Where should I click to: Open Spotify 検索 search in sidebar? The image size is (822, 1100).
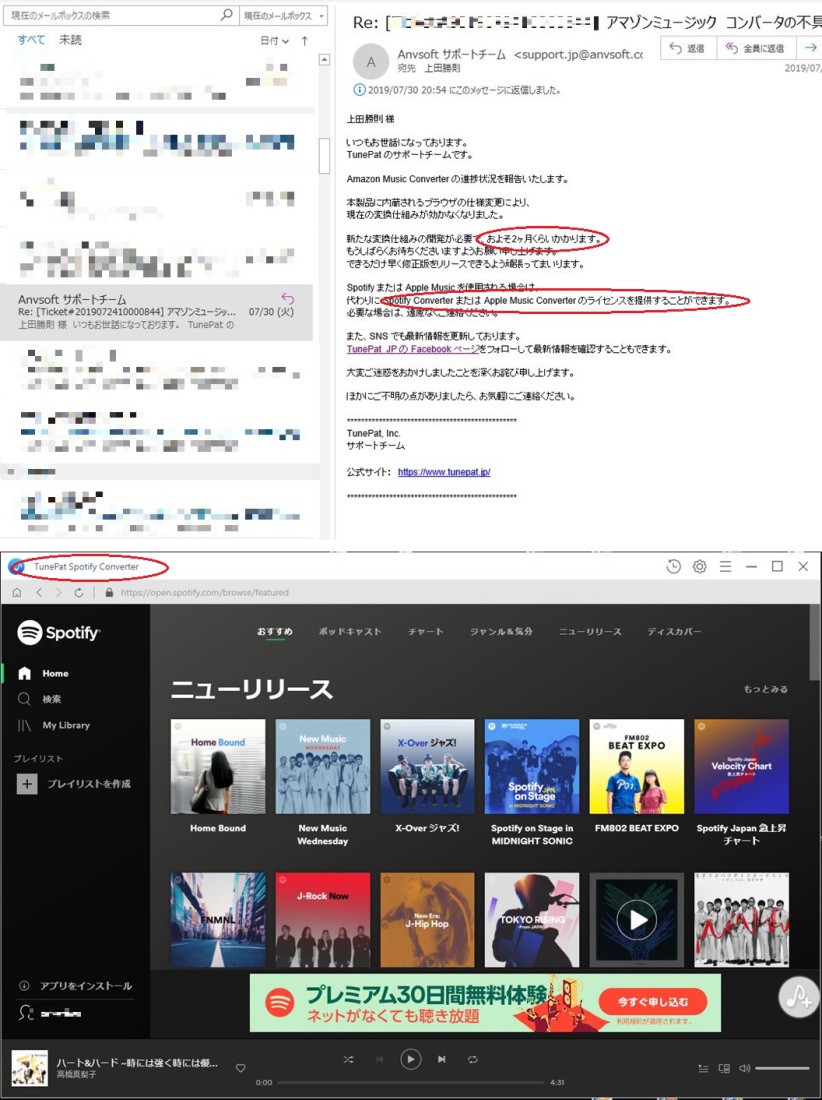point(40,699)
